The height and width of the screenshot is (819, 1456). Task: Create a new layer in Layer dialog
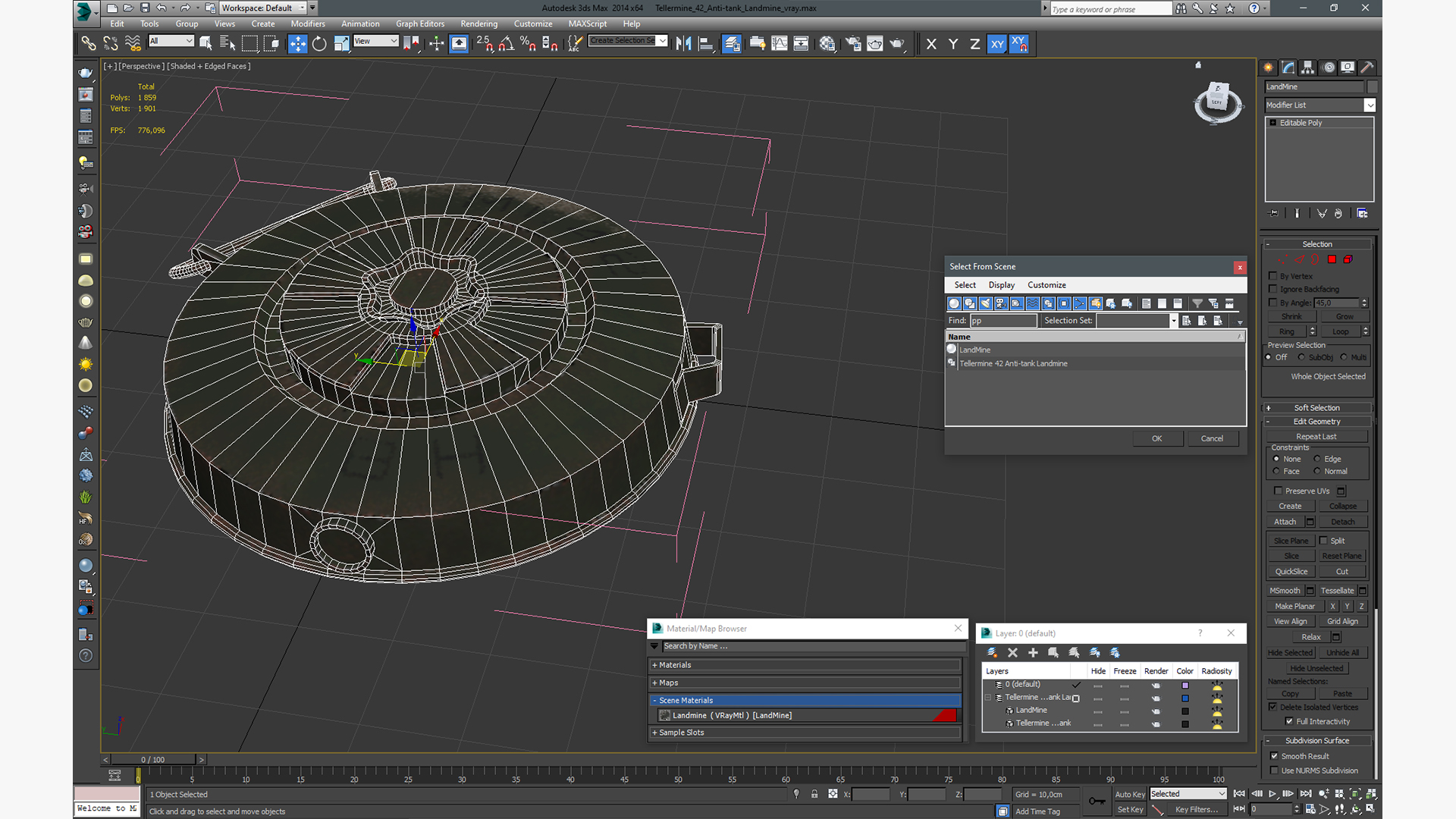[x=992, y=652]
